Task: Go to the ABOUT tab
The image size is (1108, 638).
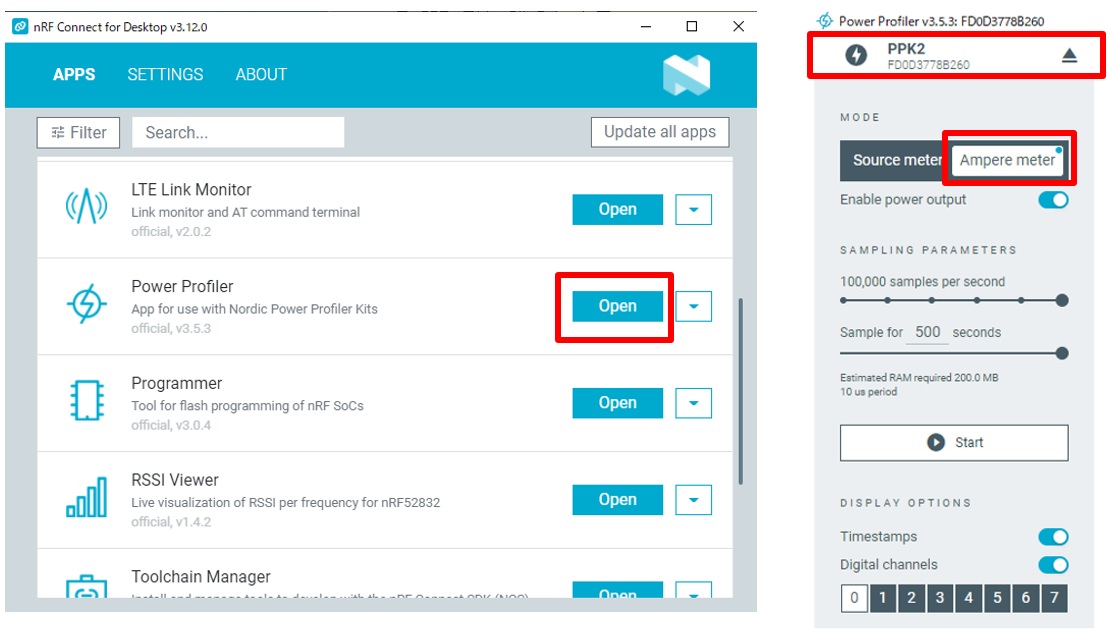Action: (261, 75)
